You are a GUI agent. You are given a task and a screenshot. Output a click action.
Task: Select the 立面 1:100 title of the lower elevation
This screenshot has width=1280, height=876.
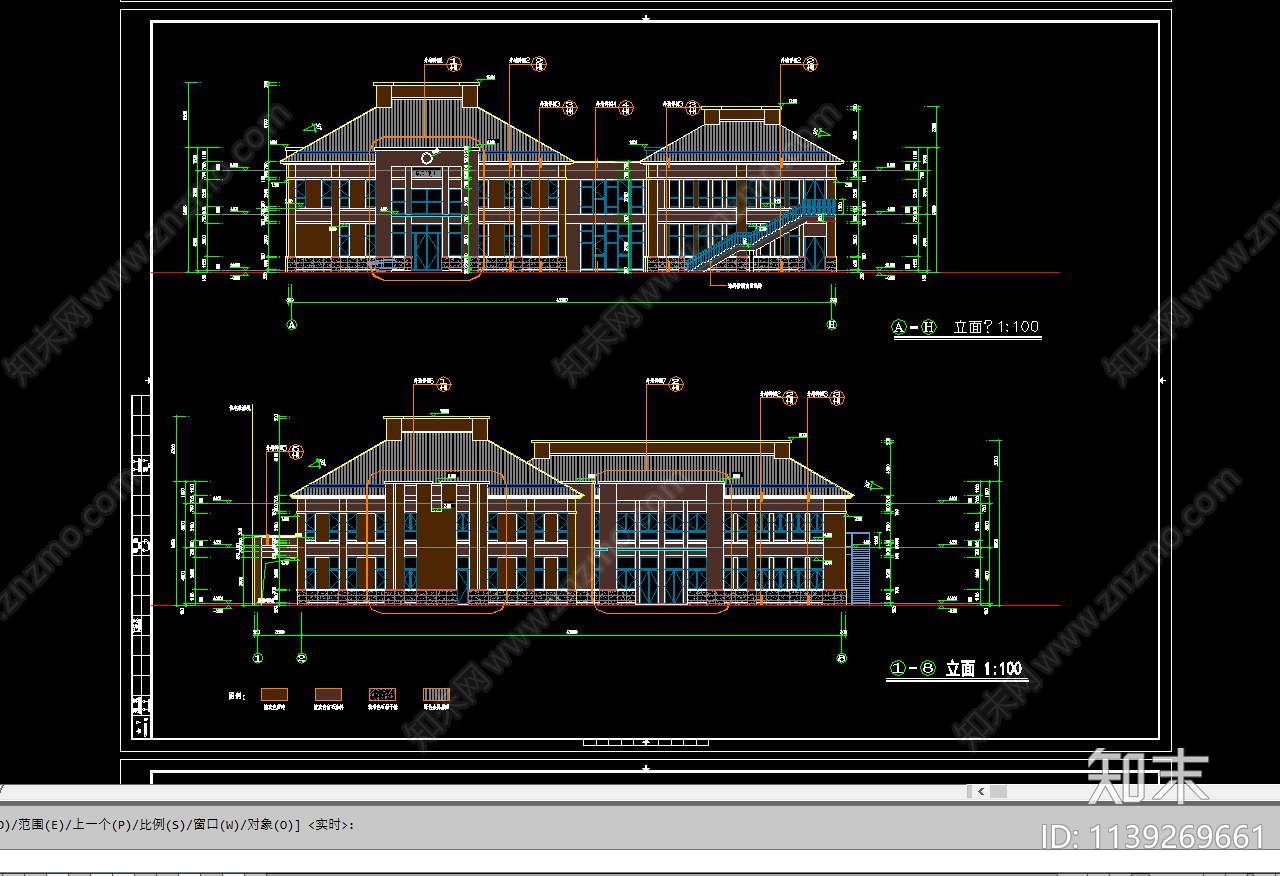click(x=984, y=668)
